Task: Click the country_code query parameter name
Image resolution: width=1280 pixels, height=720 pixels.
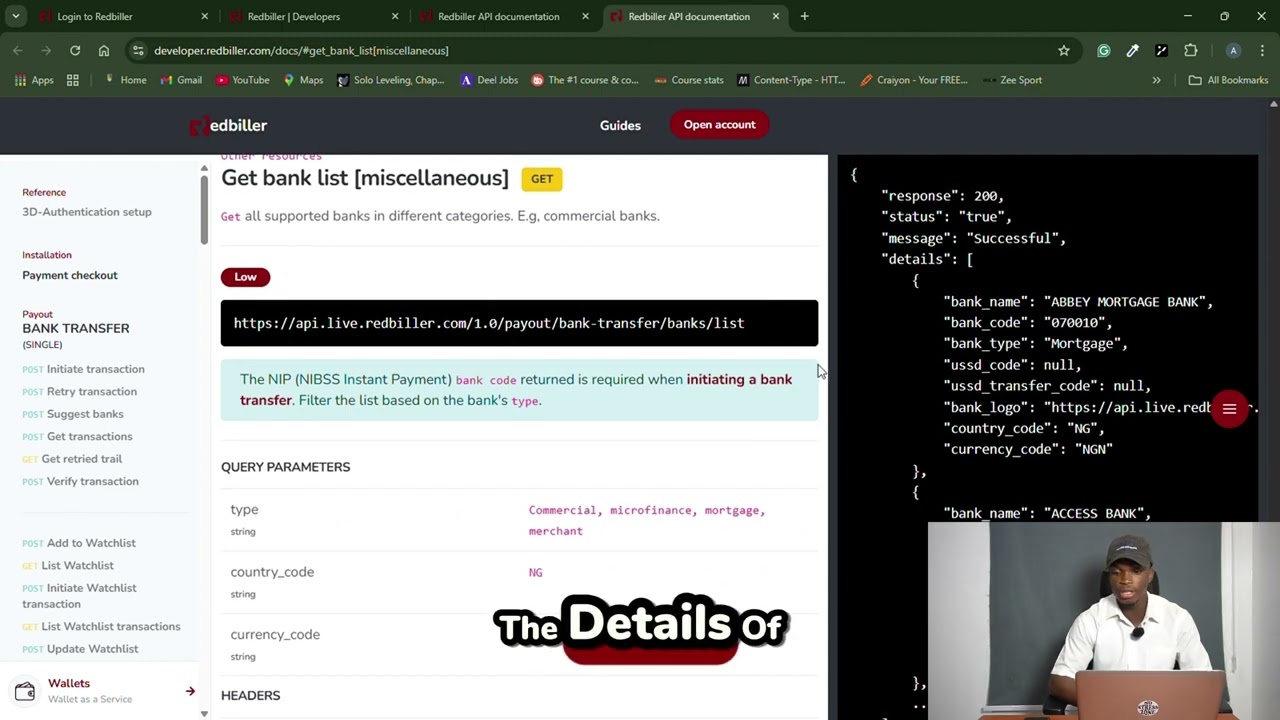Action: (272, 572)
